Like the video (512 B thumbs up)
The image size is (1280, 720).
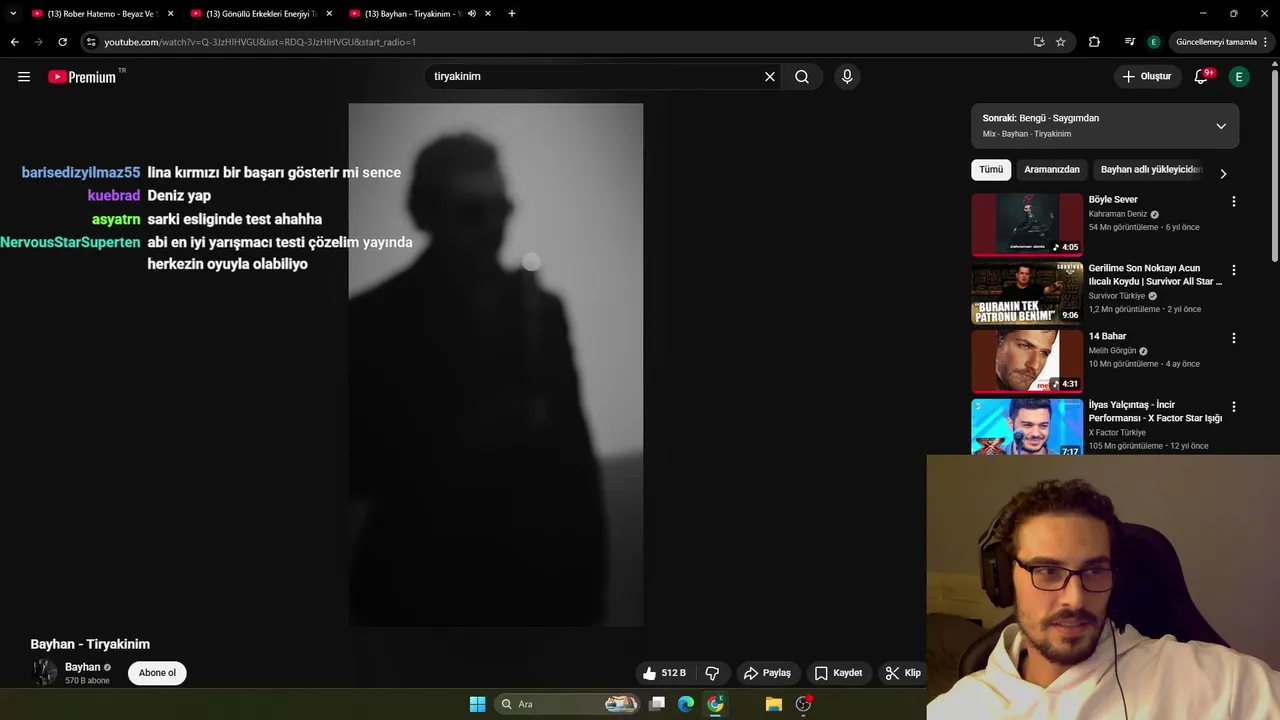[665, 673]
